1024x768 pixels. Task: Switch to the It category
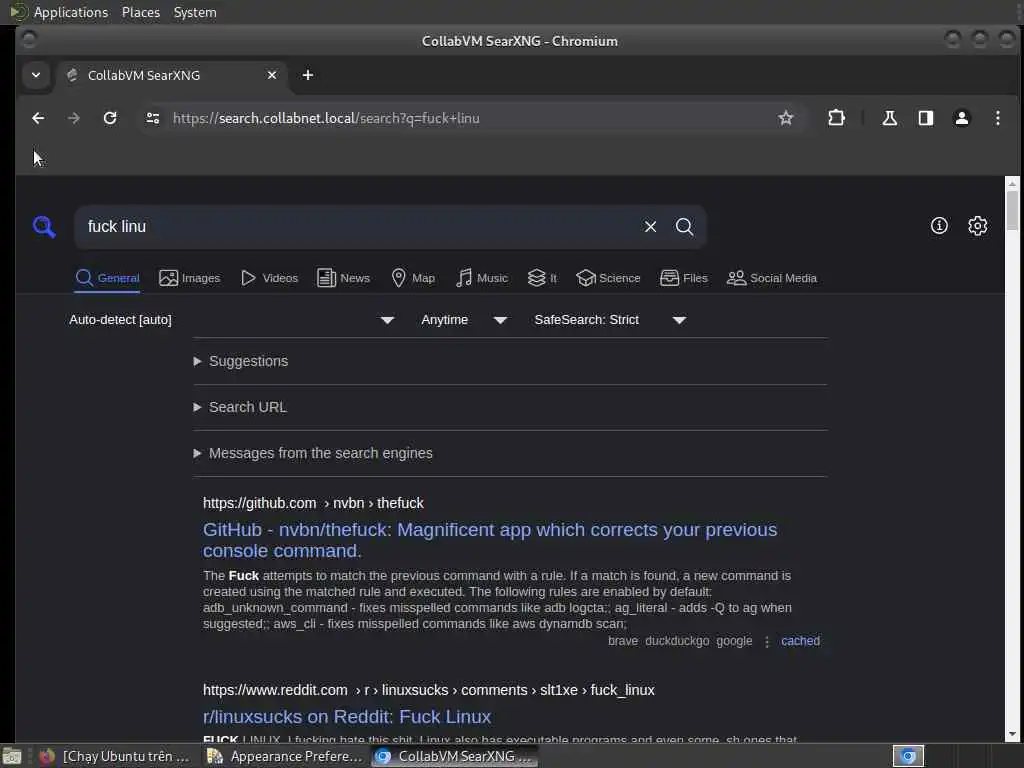[x=542, y=278]
